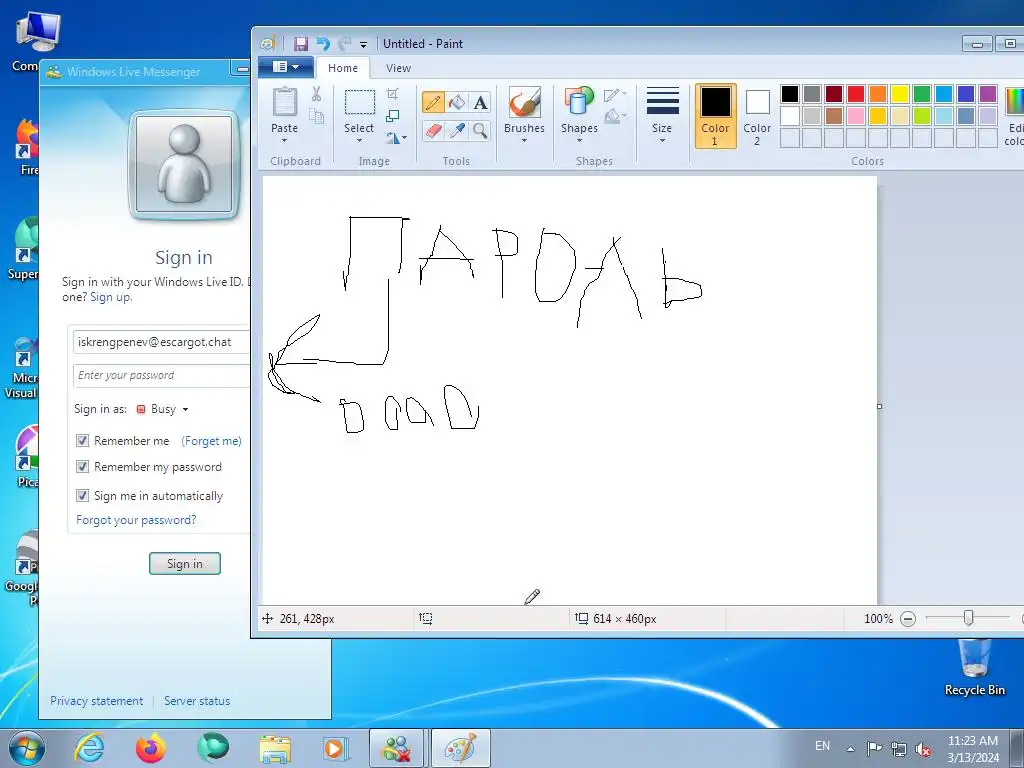The image size is (1024, 768).
Task: Open the Customize Quick Access Toolbar dropdown
Action: click(x=363, y=44)
